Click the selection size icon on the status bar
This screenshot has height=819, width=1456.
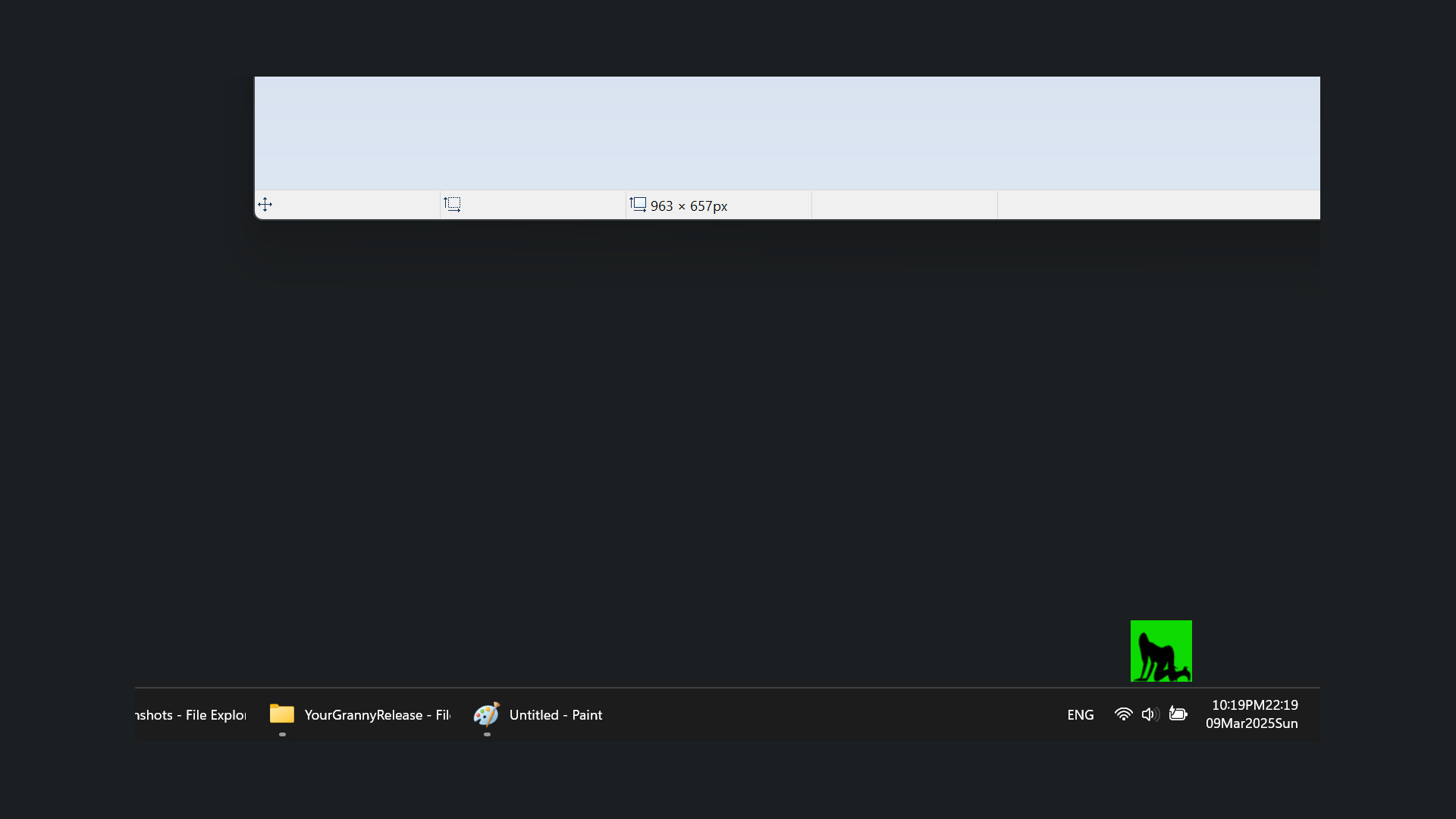pyautogui.click(x=452, y=203)
